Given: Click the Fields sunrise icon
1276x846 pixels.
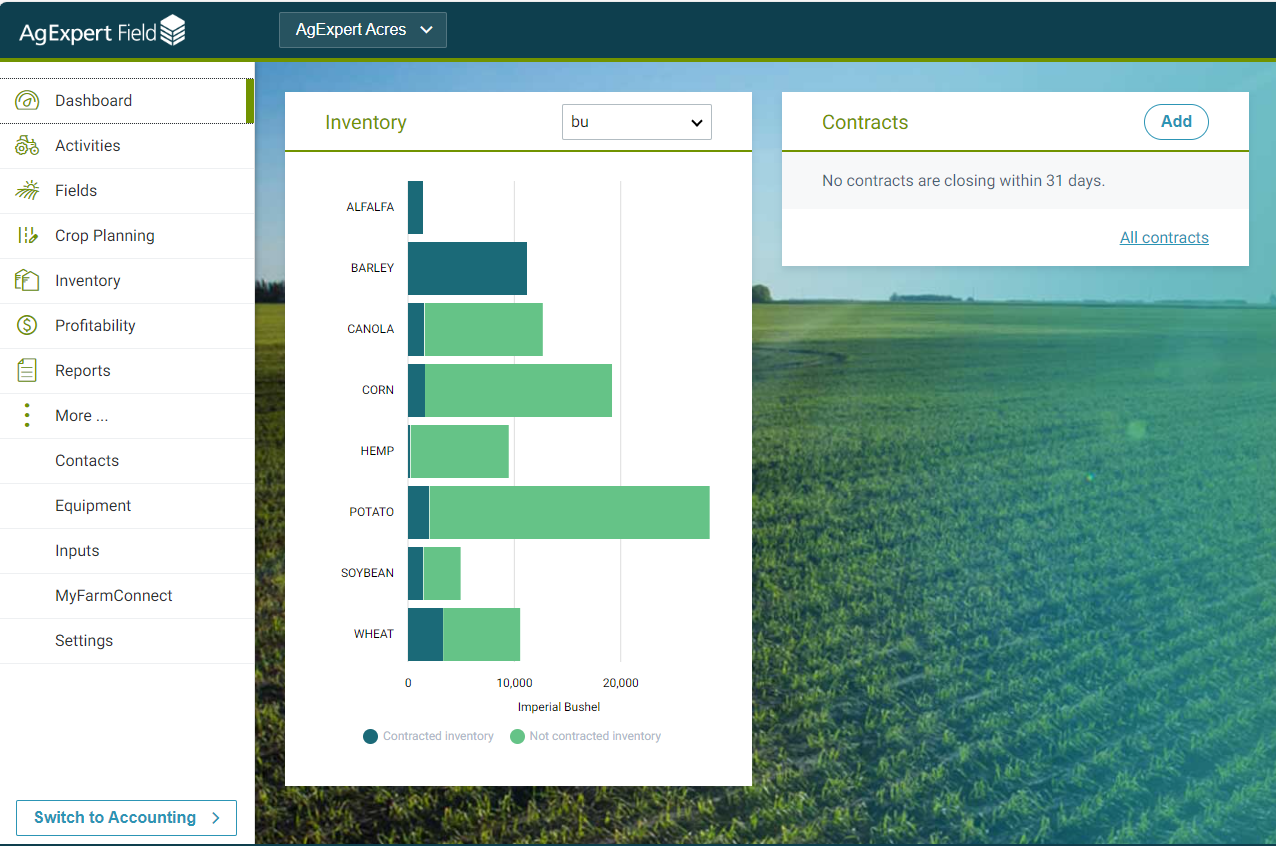Looking at the screenshot, I should [27, 191].
